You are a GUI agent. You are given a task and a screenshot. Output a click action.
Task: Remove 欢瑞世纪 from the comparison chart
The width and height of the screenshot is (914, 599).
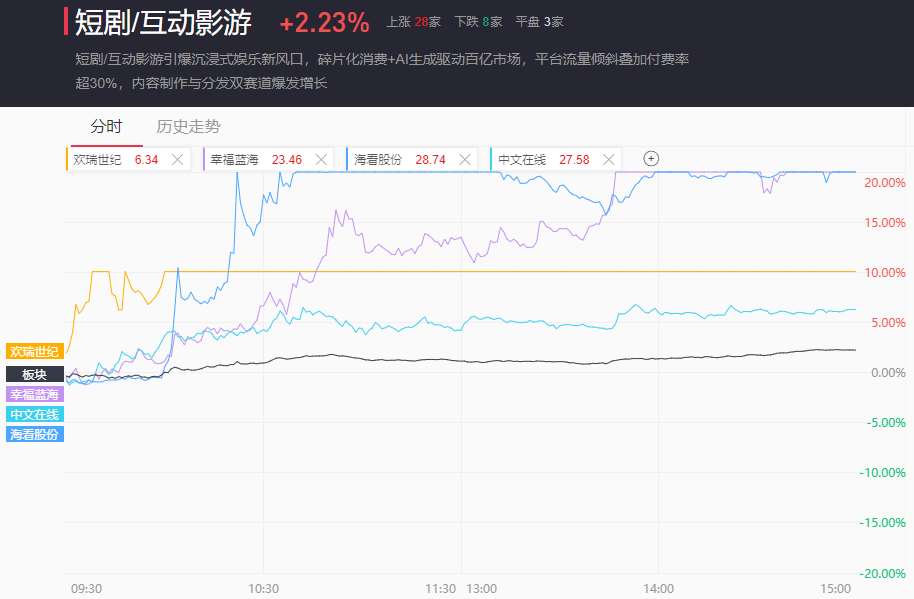[x=177, y=159]
